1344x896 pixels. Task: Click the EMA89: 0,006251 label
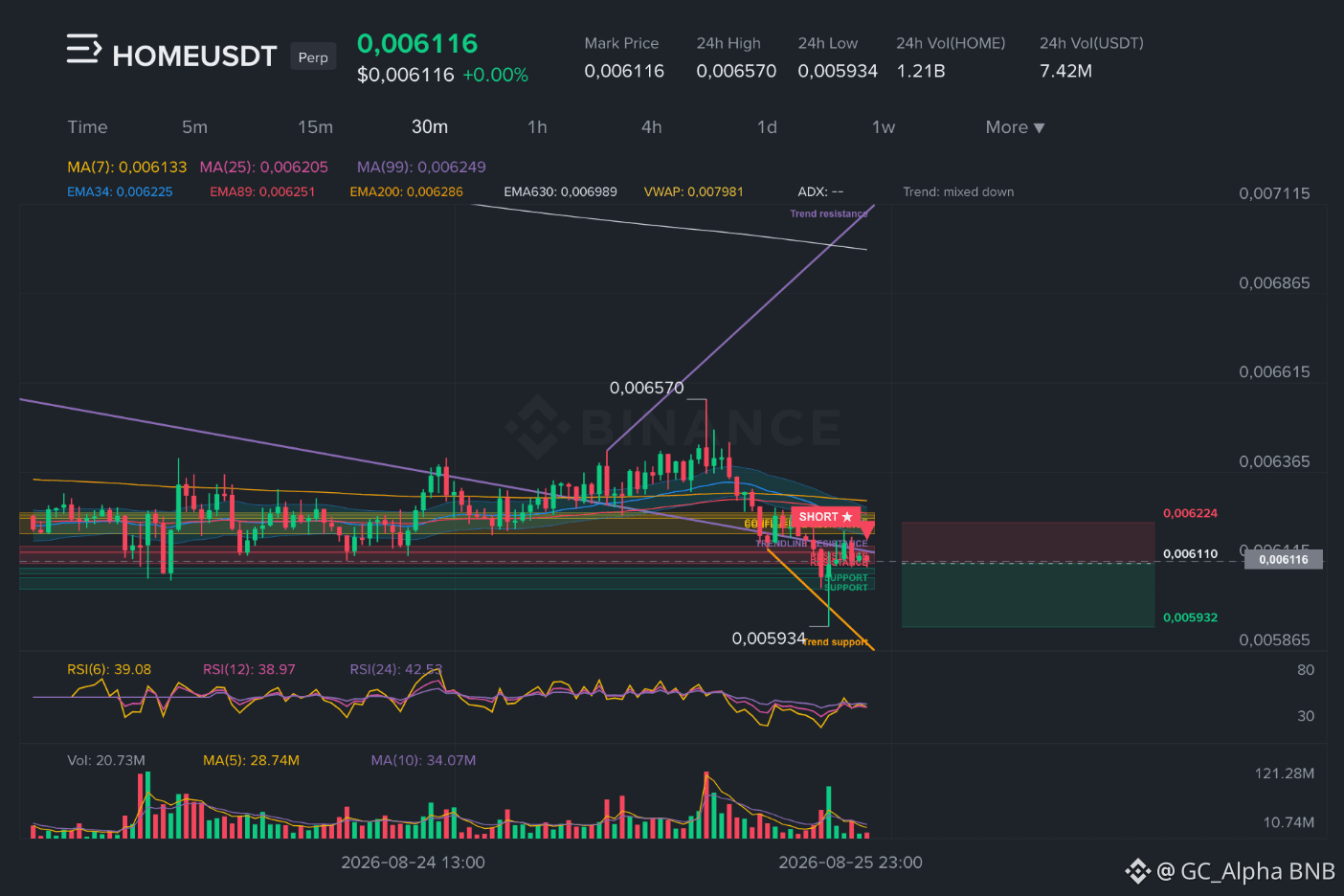point(262,191)
